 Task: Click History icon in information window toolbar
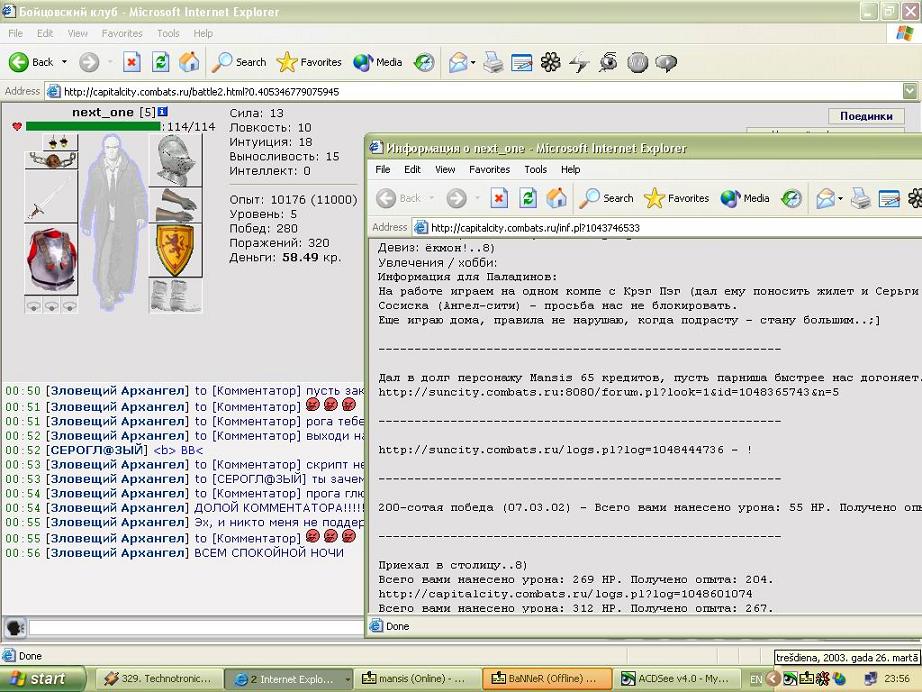coord(791,198)
